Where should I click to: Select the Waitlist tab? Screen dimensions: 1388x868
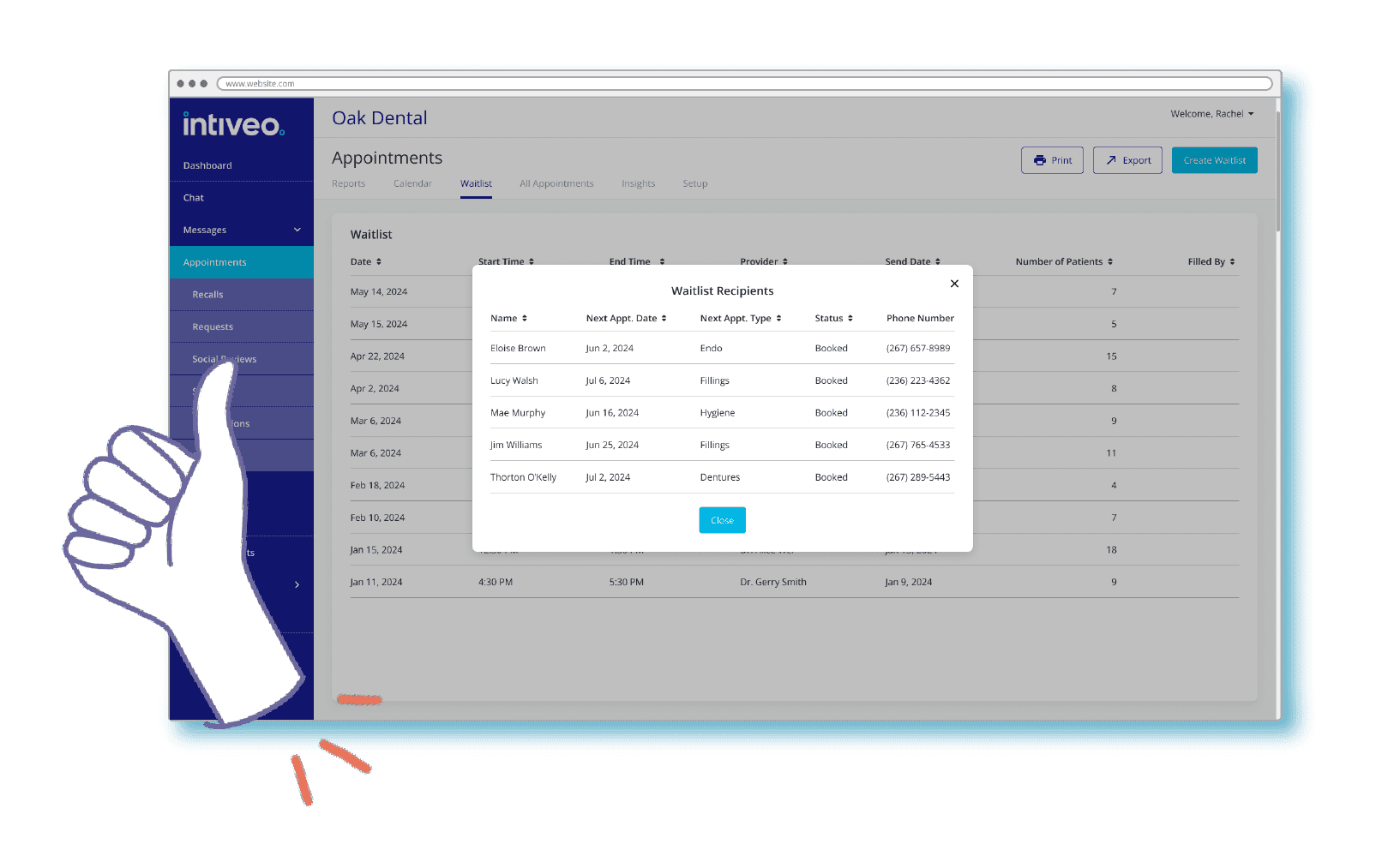tap(476, 184)
